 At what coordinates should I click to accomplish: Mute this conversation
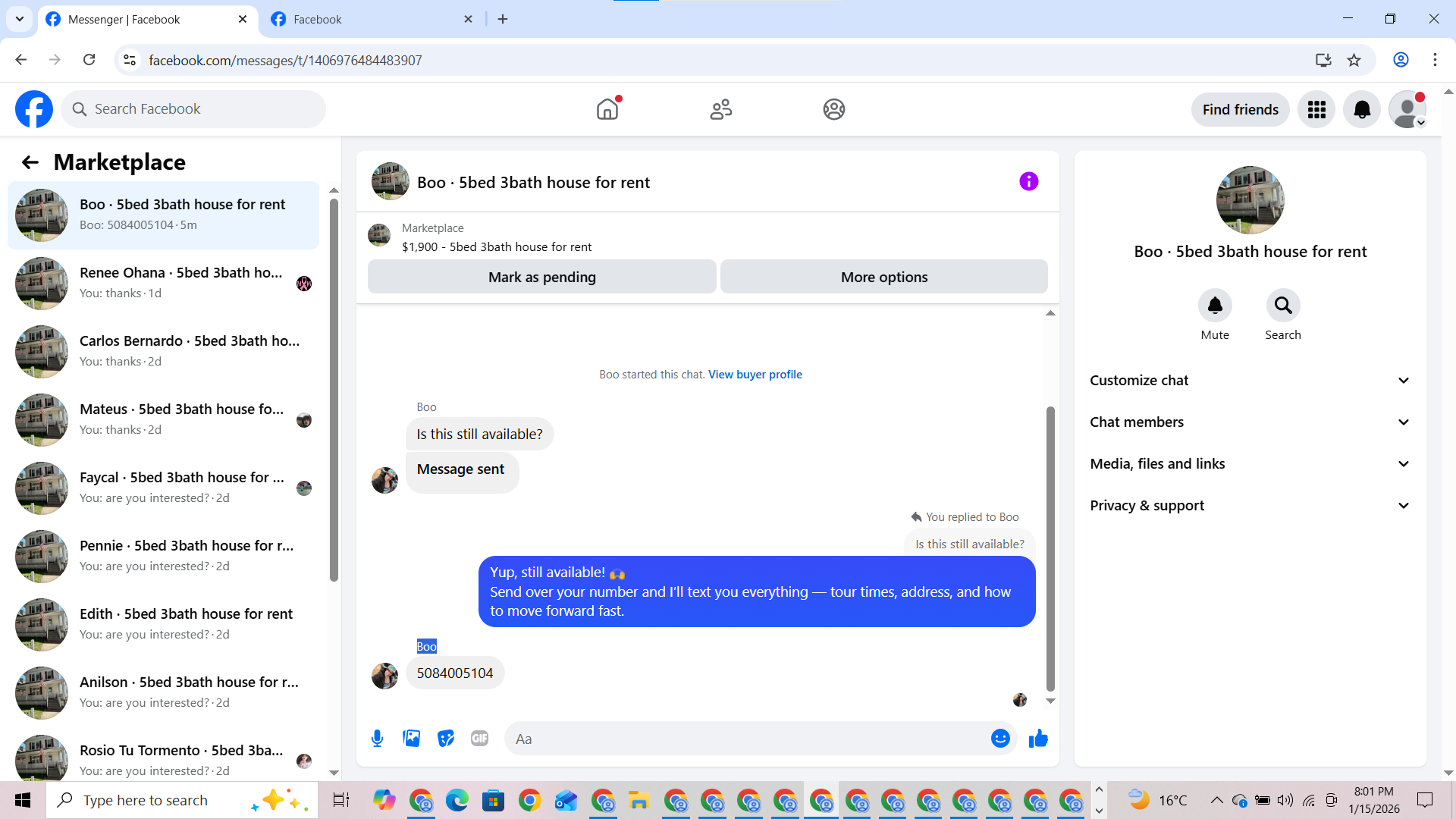(x=1215, y=306)
